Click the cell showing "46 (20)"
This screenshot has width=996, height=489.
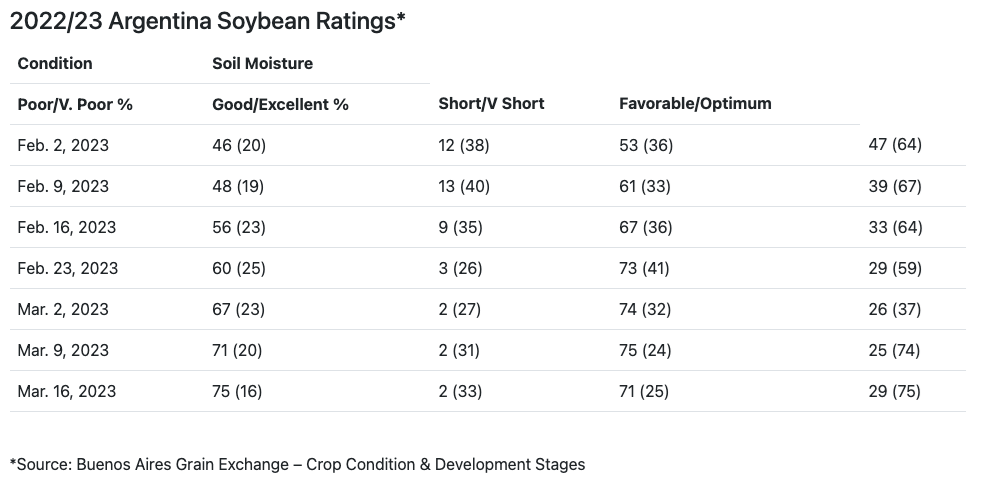coord(238,145)
